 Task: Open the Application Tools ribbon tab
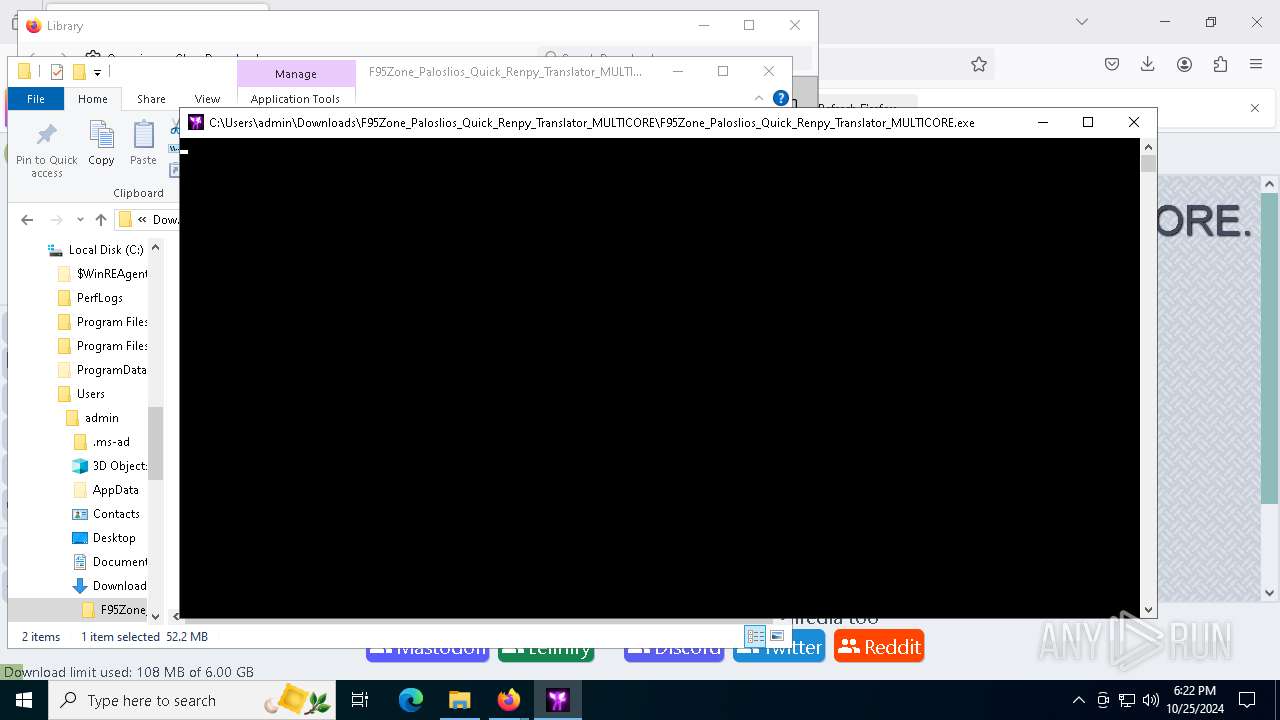click(x=295, y=99)
